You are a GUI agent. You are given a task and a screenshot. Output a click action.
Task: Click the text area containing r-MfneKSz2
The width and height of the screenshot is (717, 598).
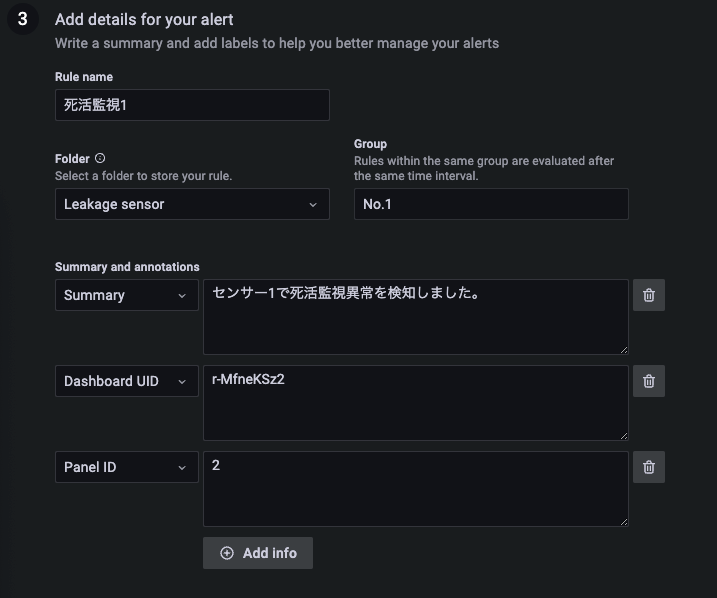point(415,403)
